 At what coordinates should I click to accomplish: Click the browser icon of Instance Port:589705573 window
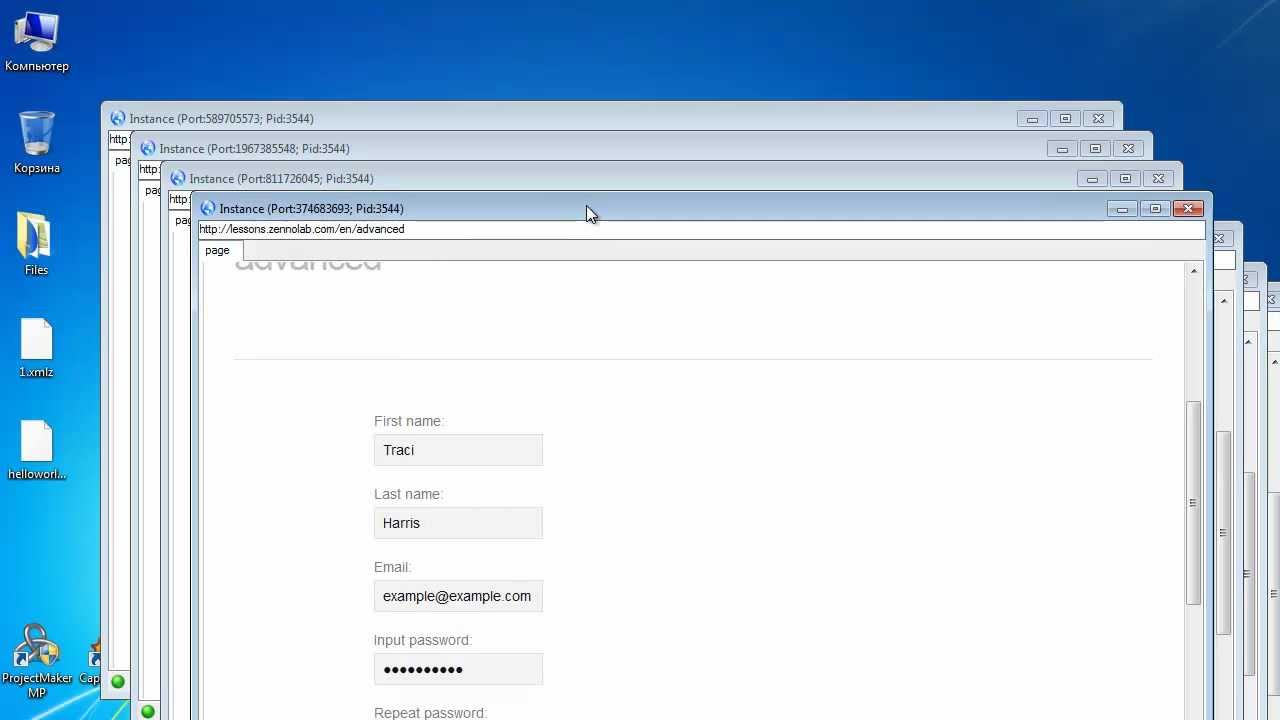point(118,118)
